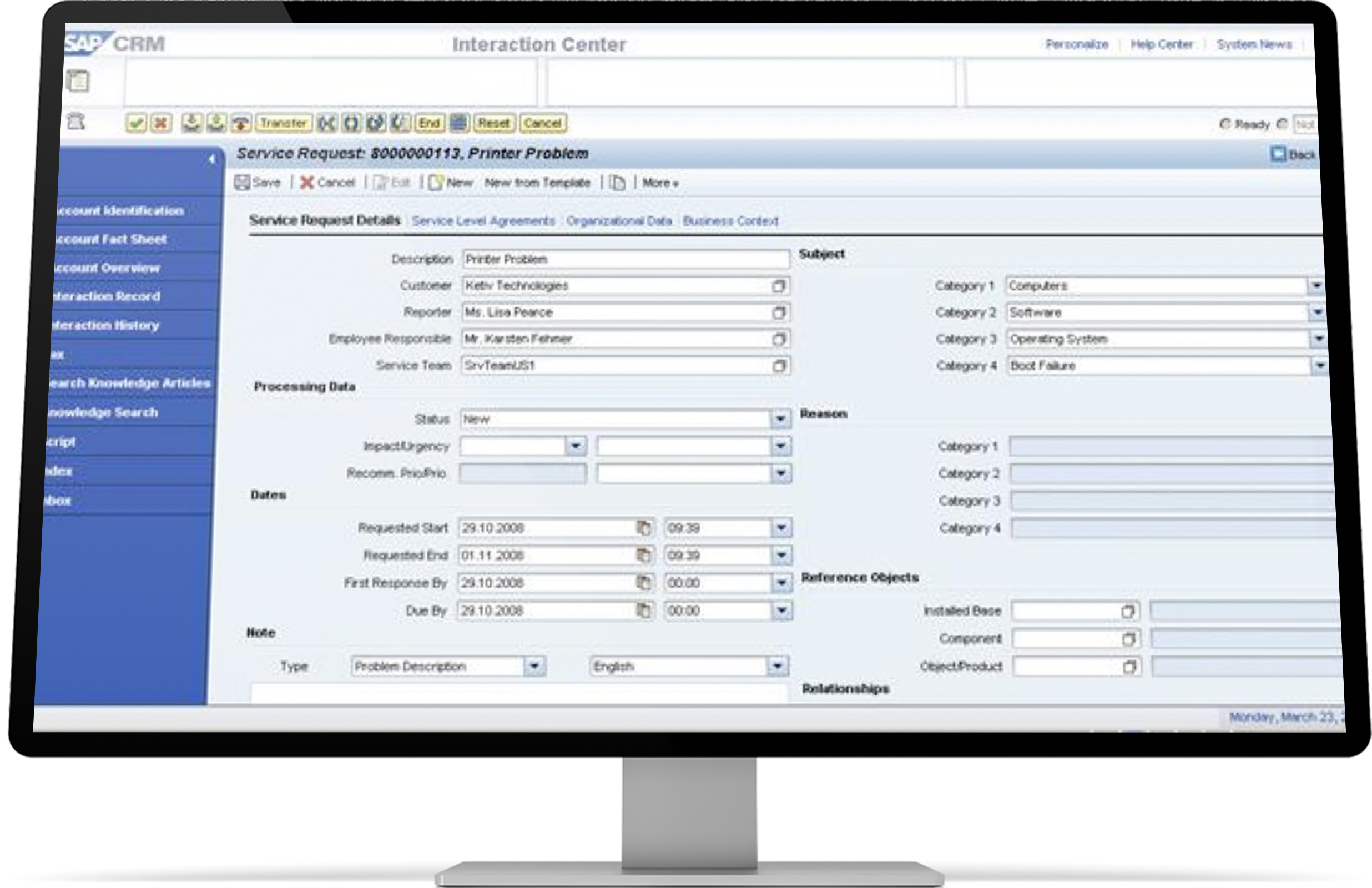The image size is (1372, 888).
Task: Select the Ready radio button
Action: 1224,123
